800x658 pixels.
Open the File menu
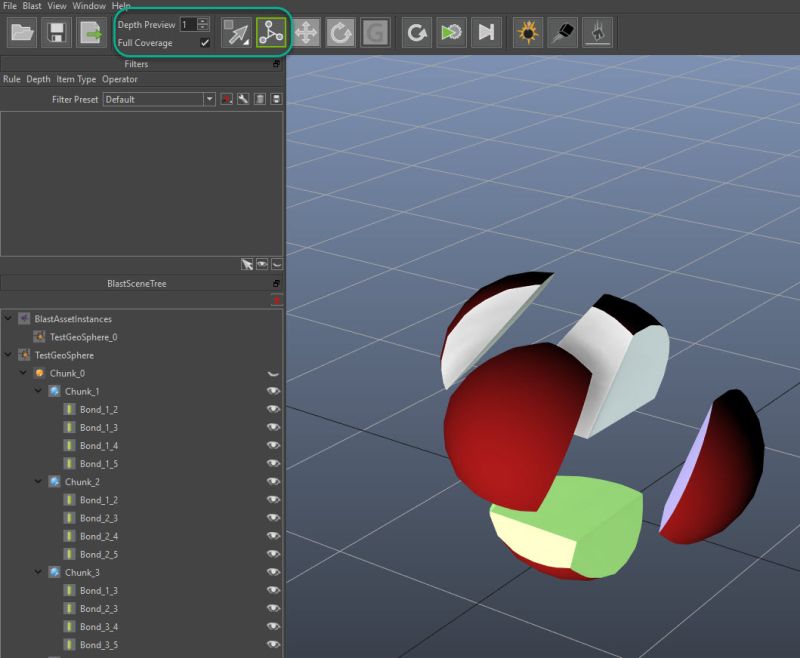click(x=10, y=6)
